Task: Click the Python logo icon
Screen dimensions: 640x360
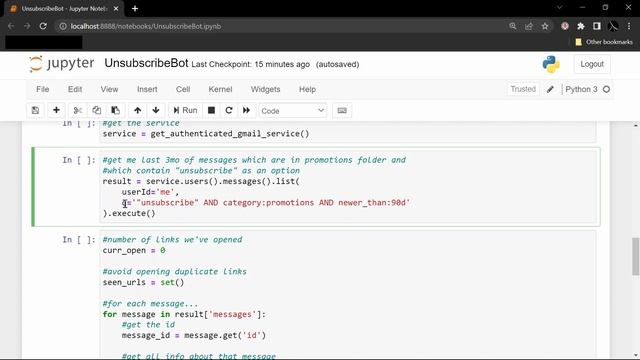Action: click(x=551, y=64)
